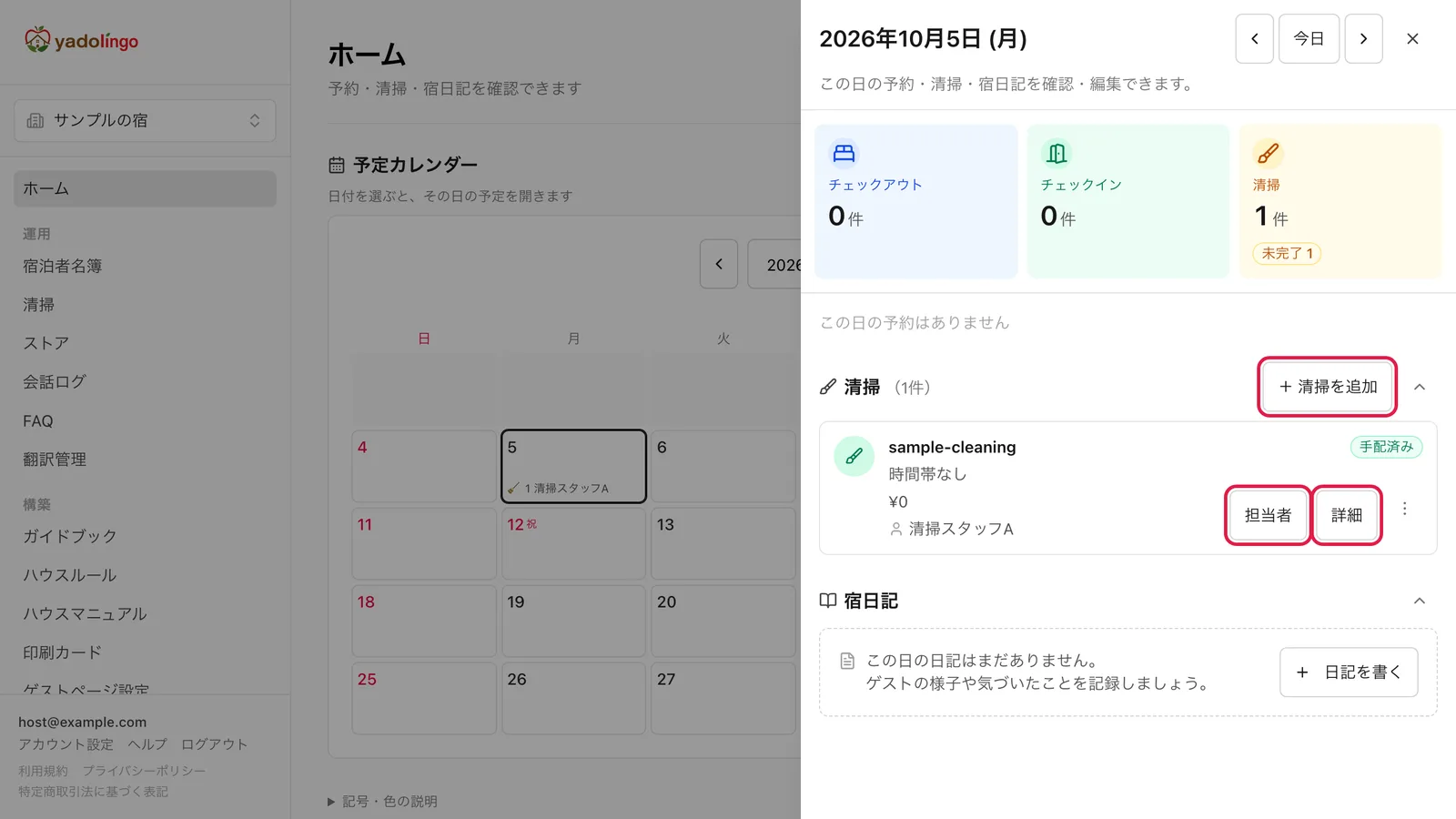1456x819 pixels.
Task: Open ホーム in sidebar
Action: coord(145,188)
